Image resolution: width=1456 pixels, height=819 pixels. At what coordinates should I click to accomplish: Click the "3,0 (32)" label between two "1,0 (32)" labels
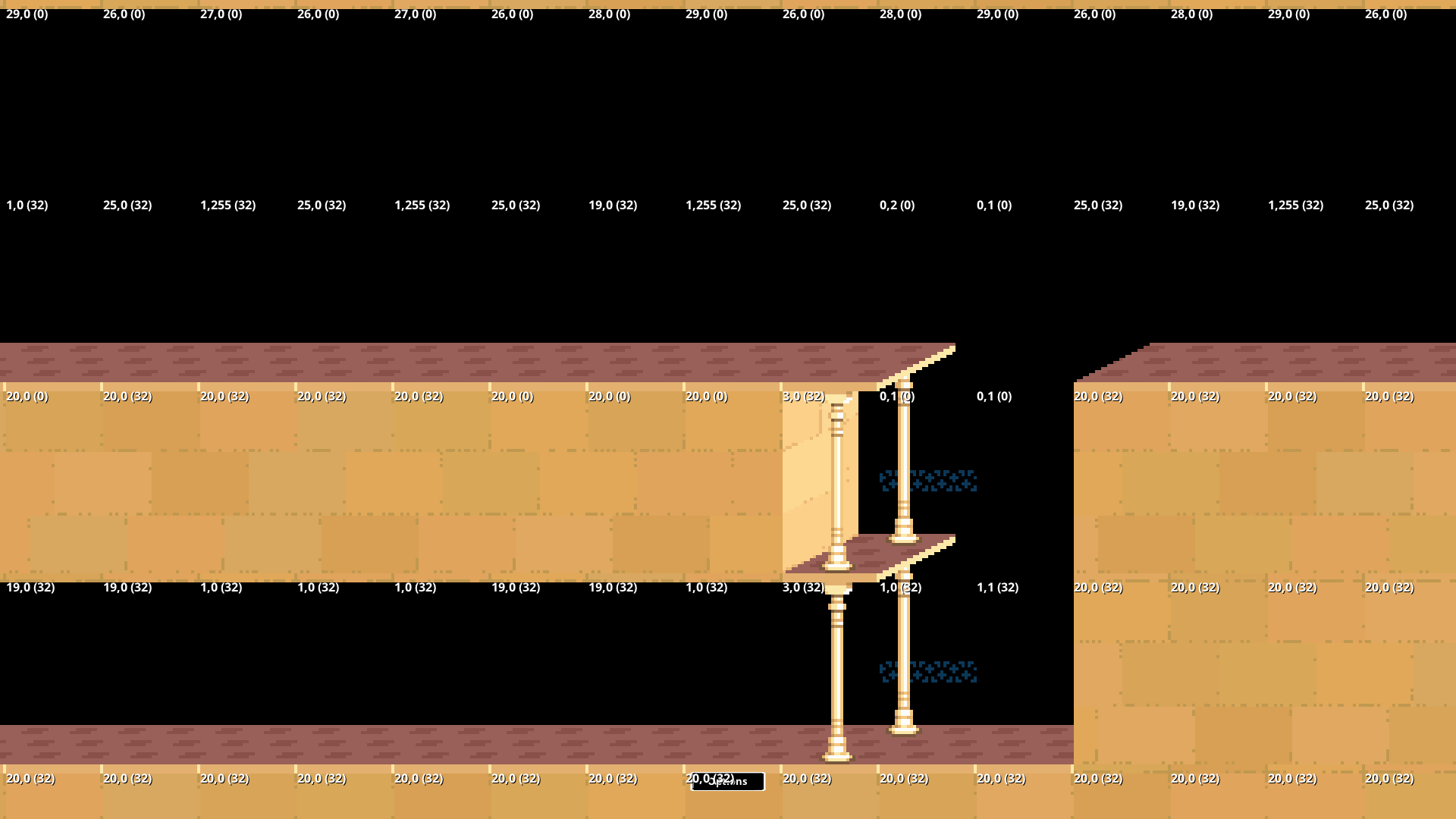click(x=803, y=587)
